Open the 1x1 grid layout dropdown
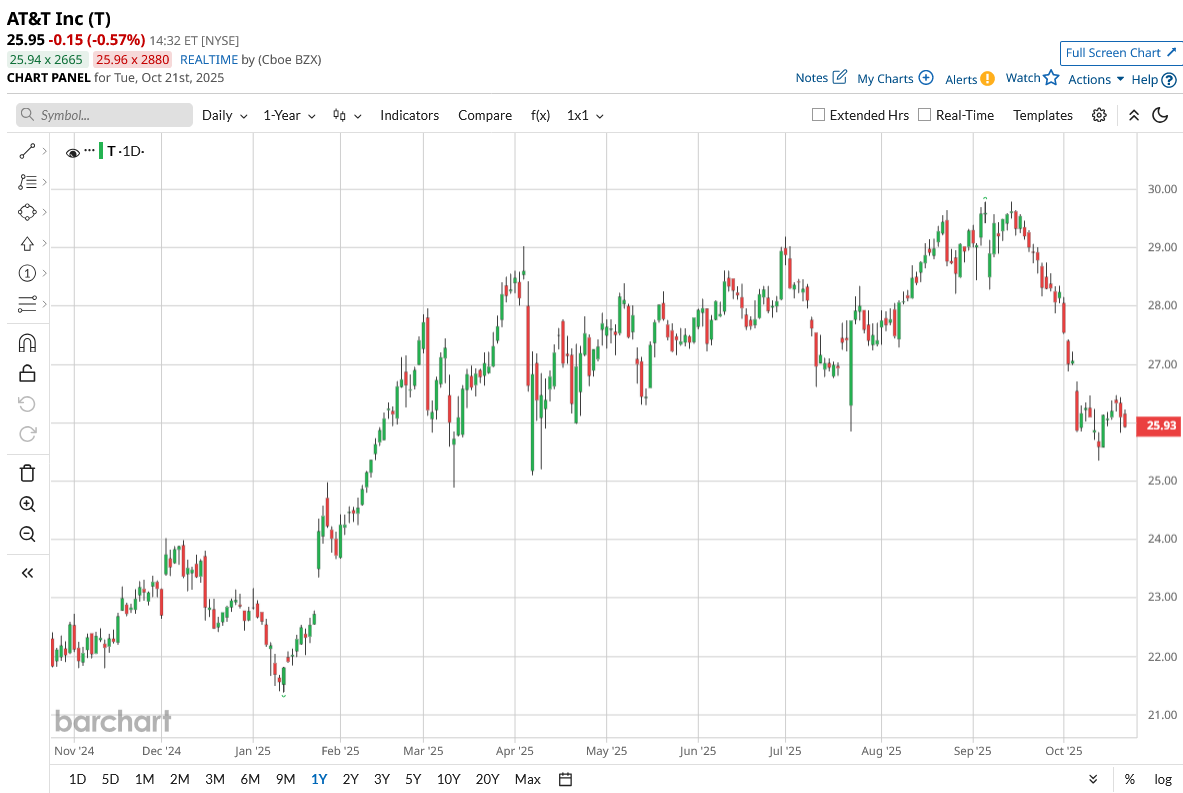 tap(585, 115)
